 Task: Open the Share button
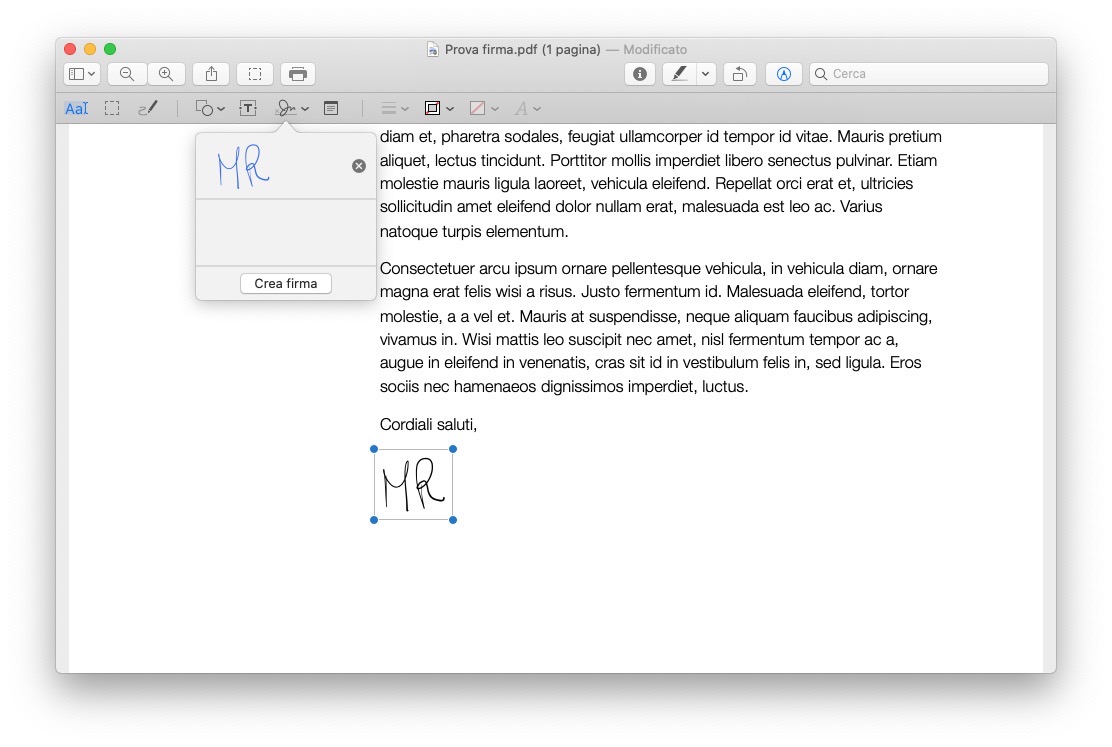211,74
